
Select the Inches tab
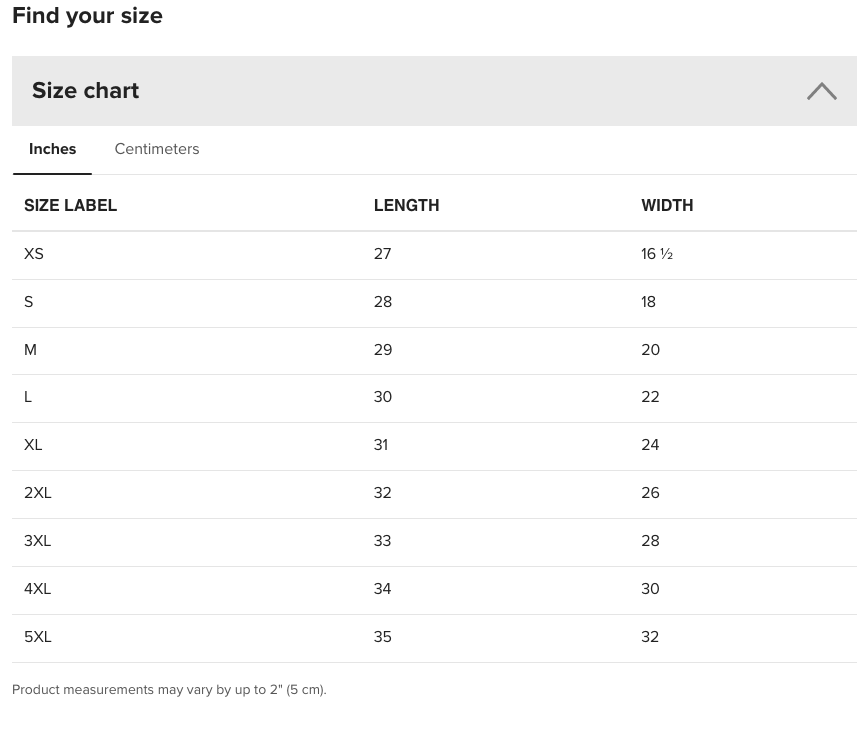click(x=52, y=149)
